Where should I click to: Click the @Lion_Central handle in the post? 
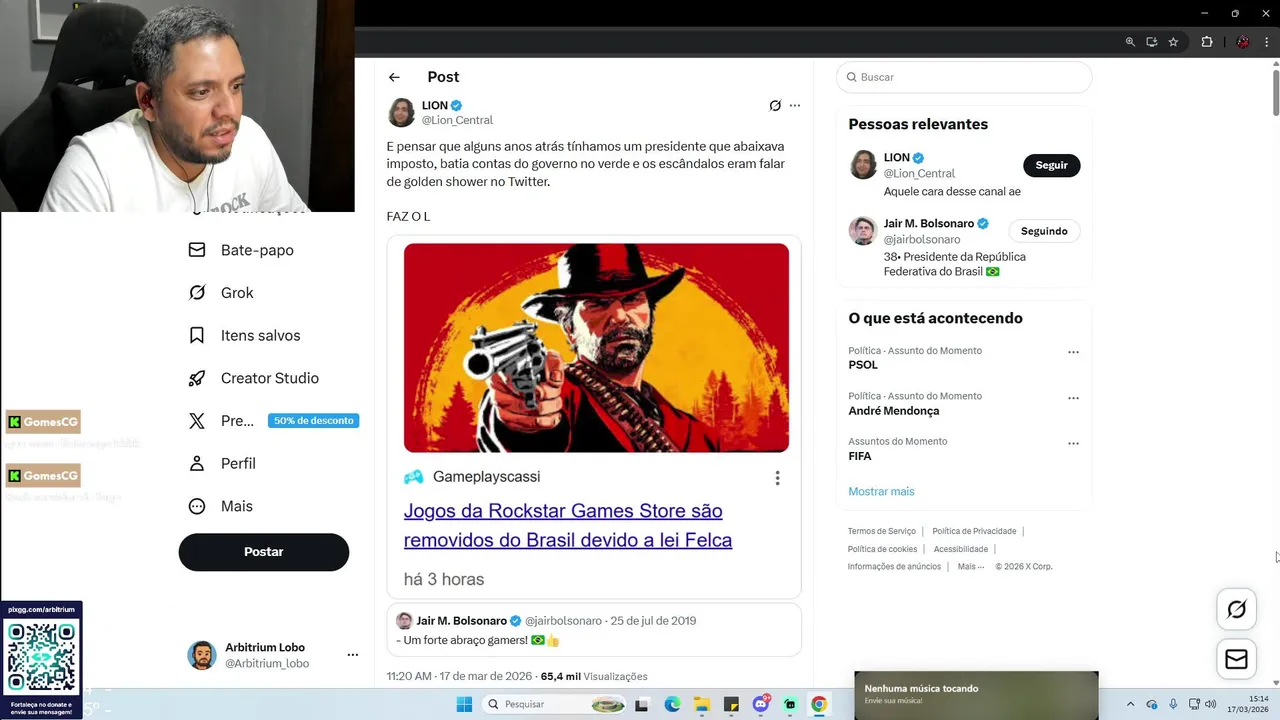[x=457, y=120]
